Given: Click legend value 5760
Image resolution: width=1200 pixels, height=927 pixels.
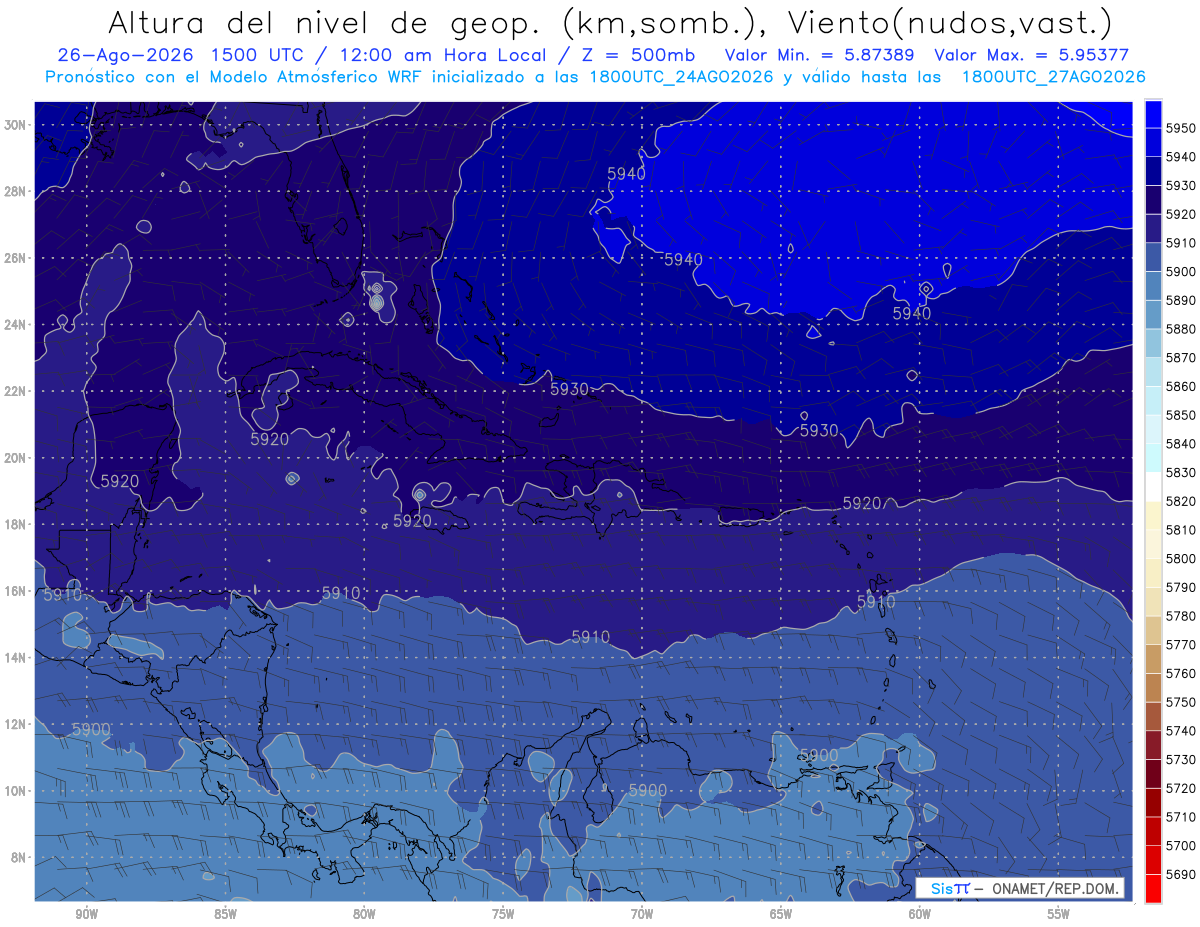Looking at the screenshot, I should pos(1182,673).
